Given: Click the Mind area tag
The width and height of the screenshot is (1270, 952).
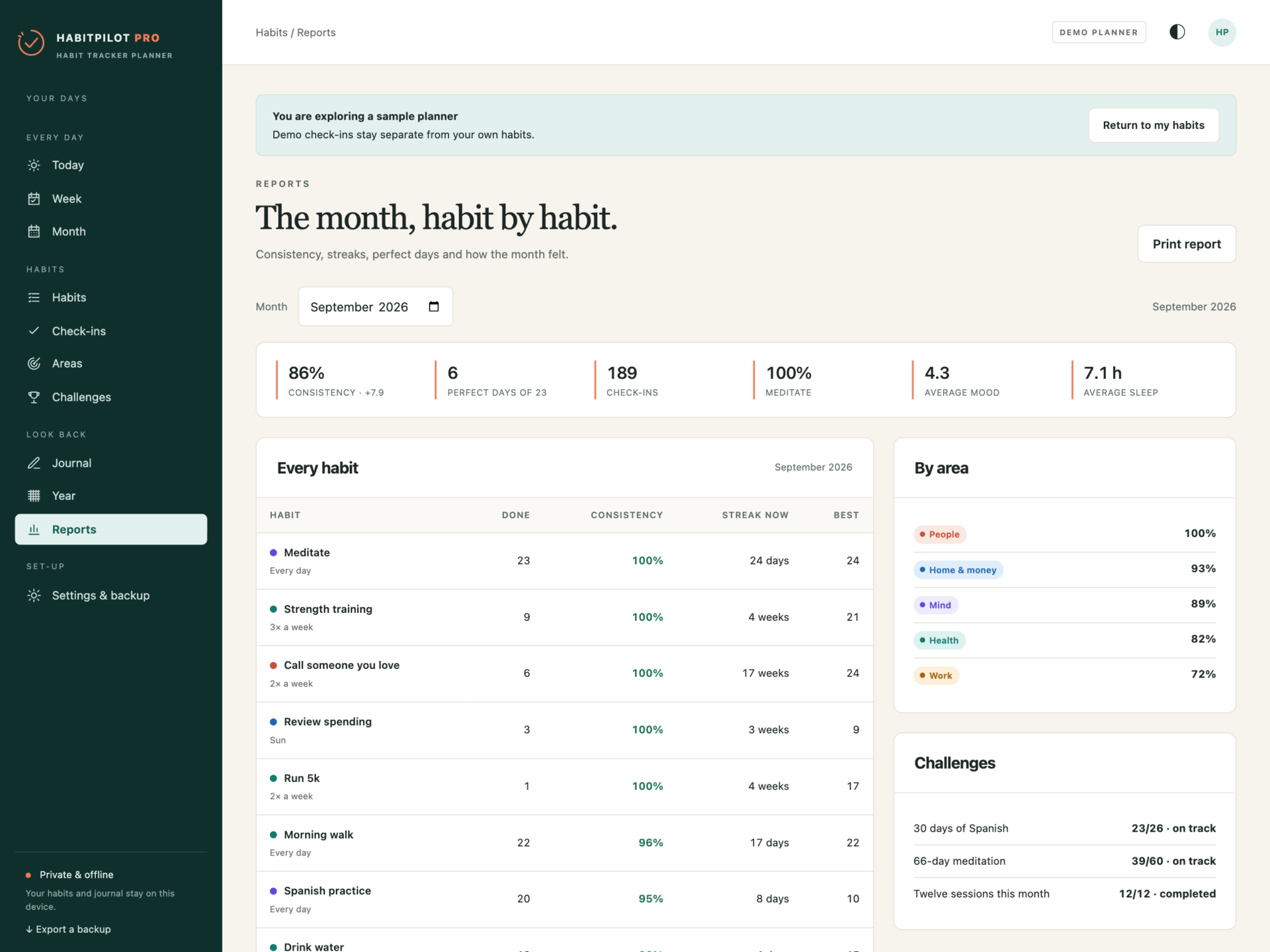Looking at the screenshot, I should click(x=935, y=605).
